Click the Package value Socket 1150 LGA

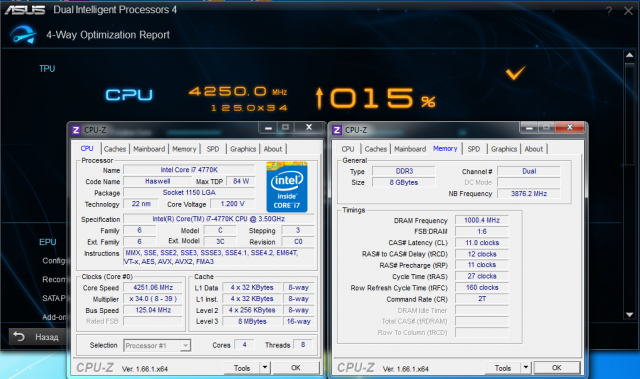click(189, 193)
